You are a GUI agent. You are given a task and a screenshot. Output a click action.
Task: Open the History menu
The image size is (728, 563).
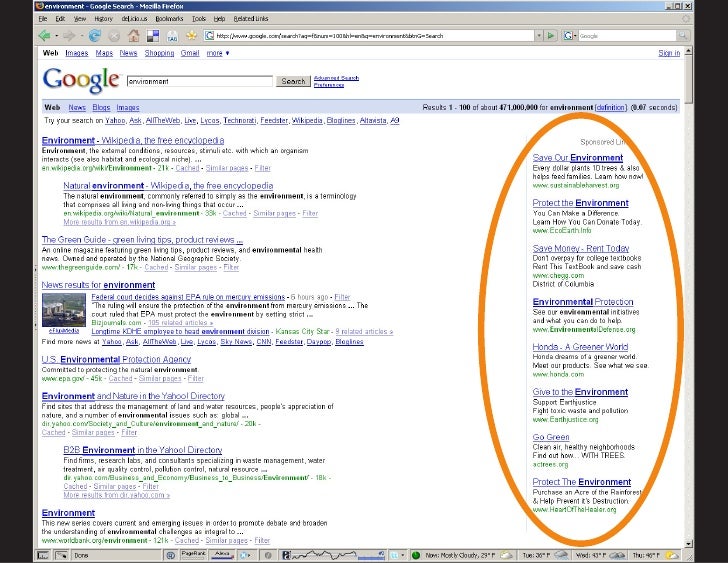click(x=103, y=19)
